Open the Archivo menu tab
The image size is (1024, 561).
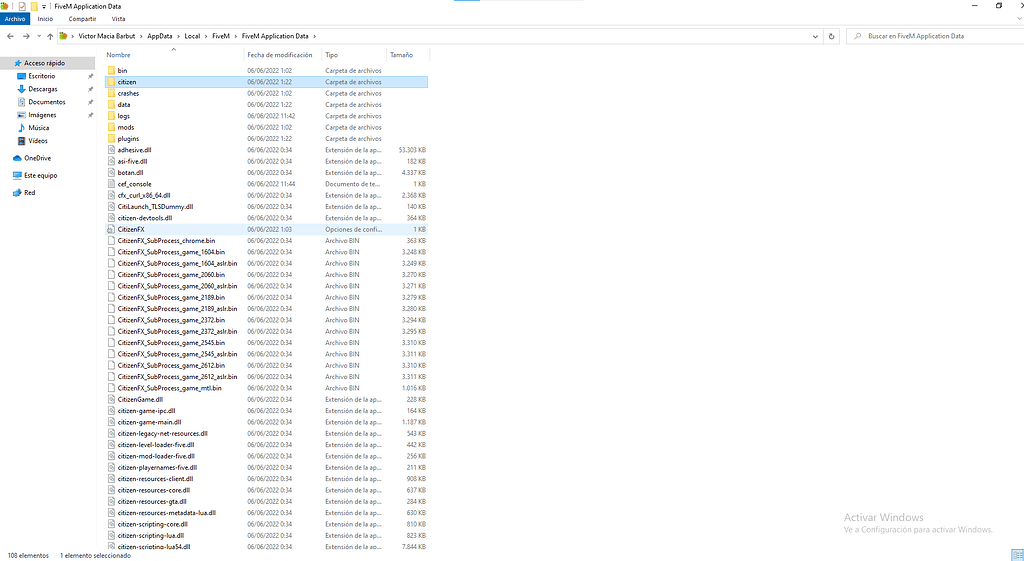tap(15, 19)
